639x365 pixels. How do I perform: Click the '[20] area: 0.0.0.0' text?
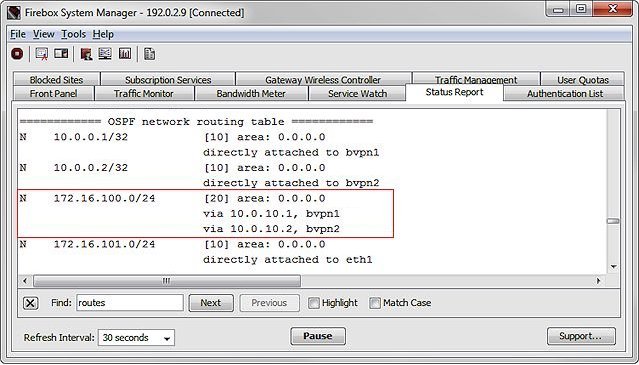pyautogui.click(x=264, y=198)
